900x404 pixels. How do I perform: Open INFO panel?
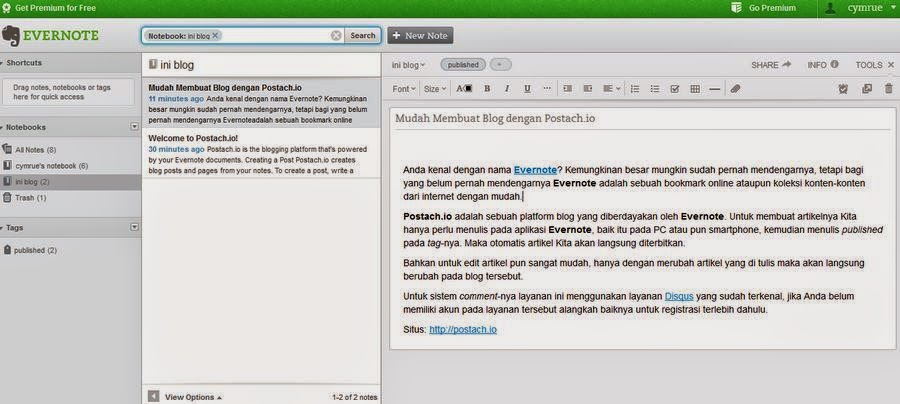pyautogui.click(x=823, y=65)
